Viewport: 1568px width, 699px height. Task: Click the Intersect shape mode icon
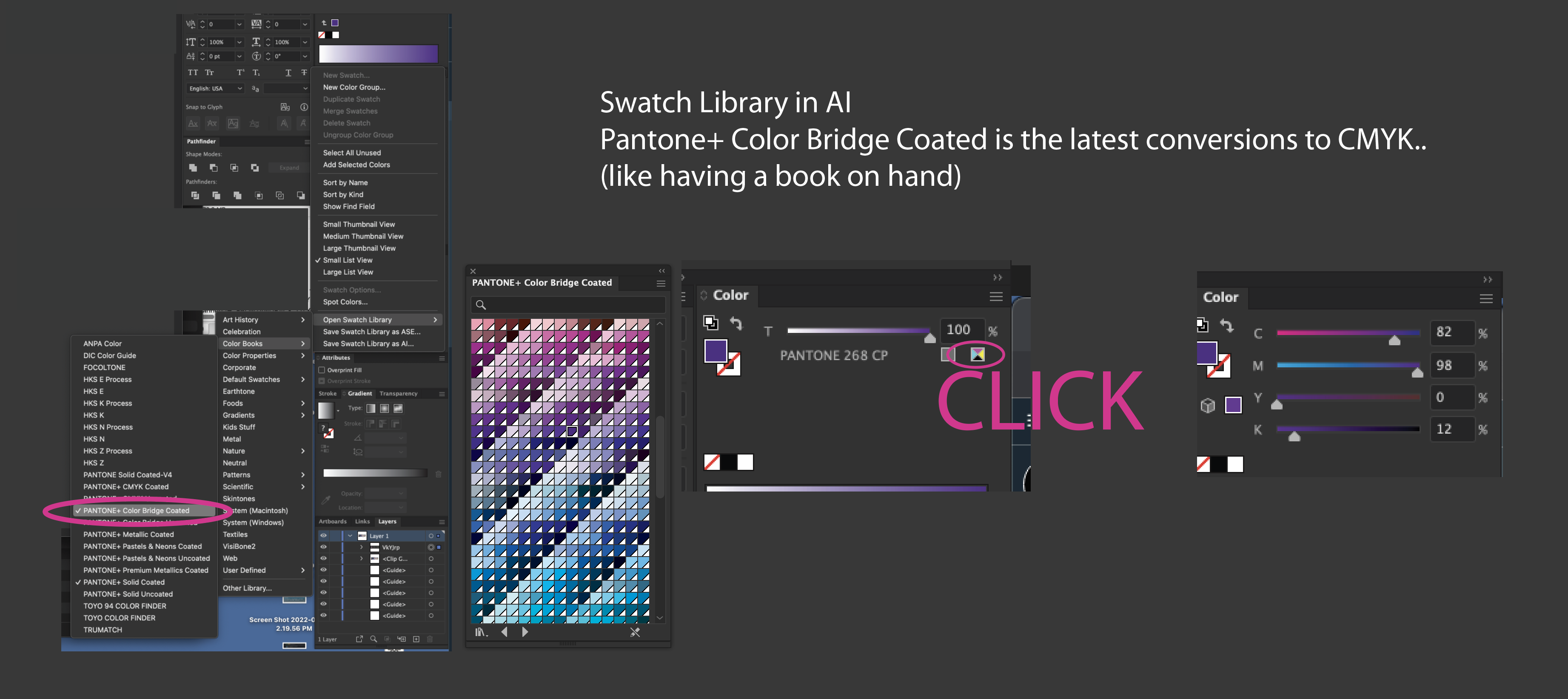coord(234,167)
